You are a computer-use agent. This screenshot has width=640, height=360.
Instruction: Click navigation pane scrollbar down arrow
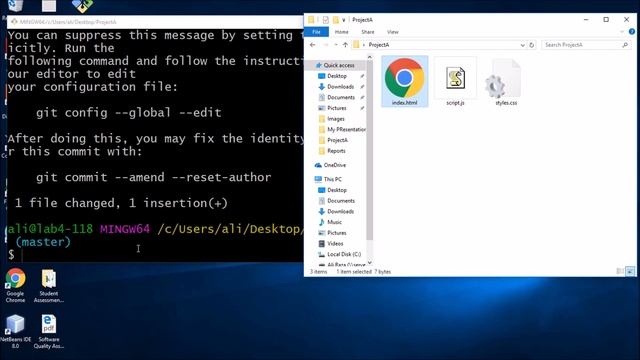[x=370, y=263]
